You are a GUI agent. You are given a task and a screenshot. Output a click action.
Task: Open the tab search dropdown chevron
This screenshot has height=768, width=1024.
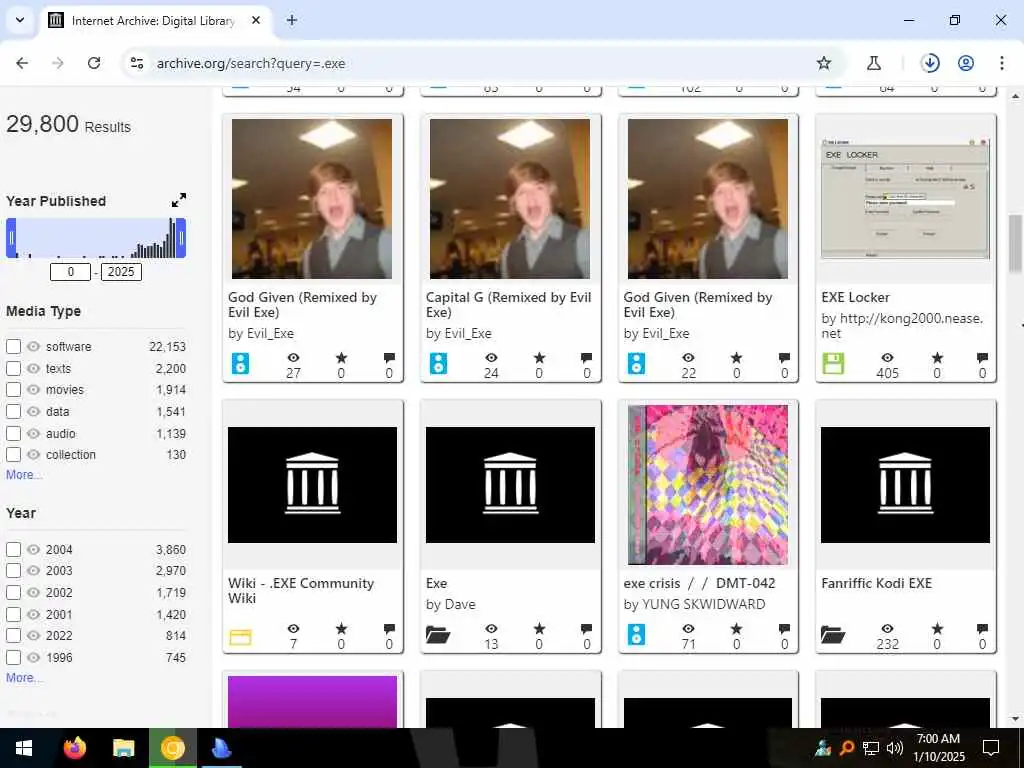20,20
